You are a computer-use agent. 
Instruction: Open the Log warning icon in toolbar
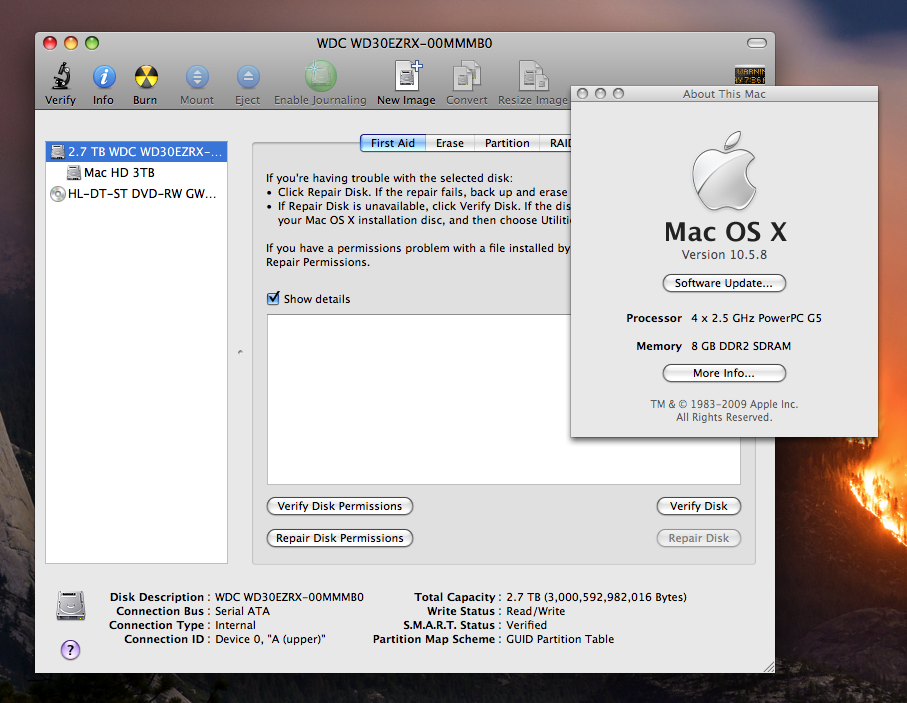point(750,75)
